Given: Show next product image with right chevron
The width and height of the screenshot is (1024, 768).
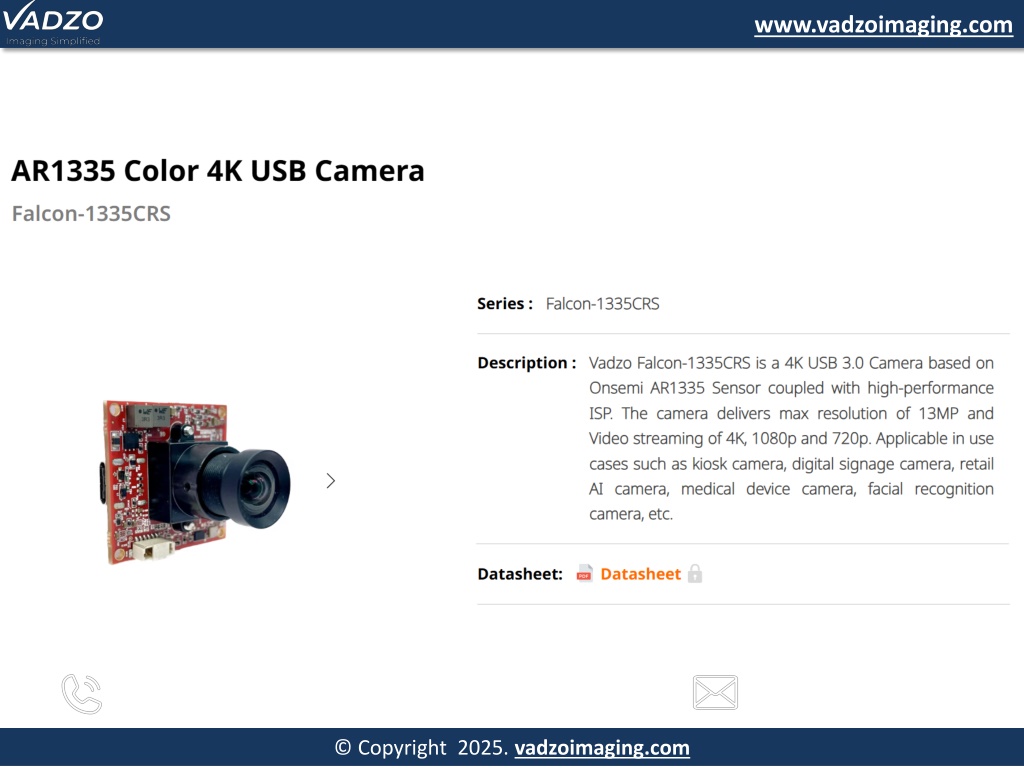Looking at the screenshot, I should coord(330,481).
